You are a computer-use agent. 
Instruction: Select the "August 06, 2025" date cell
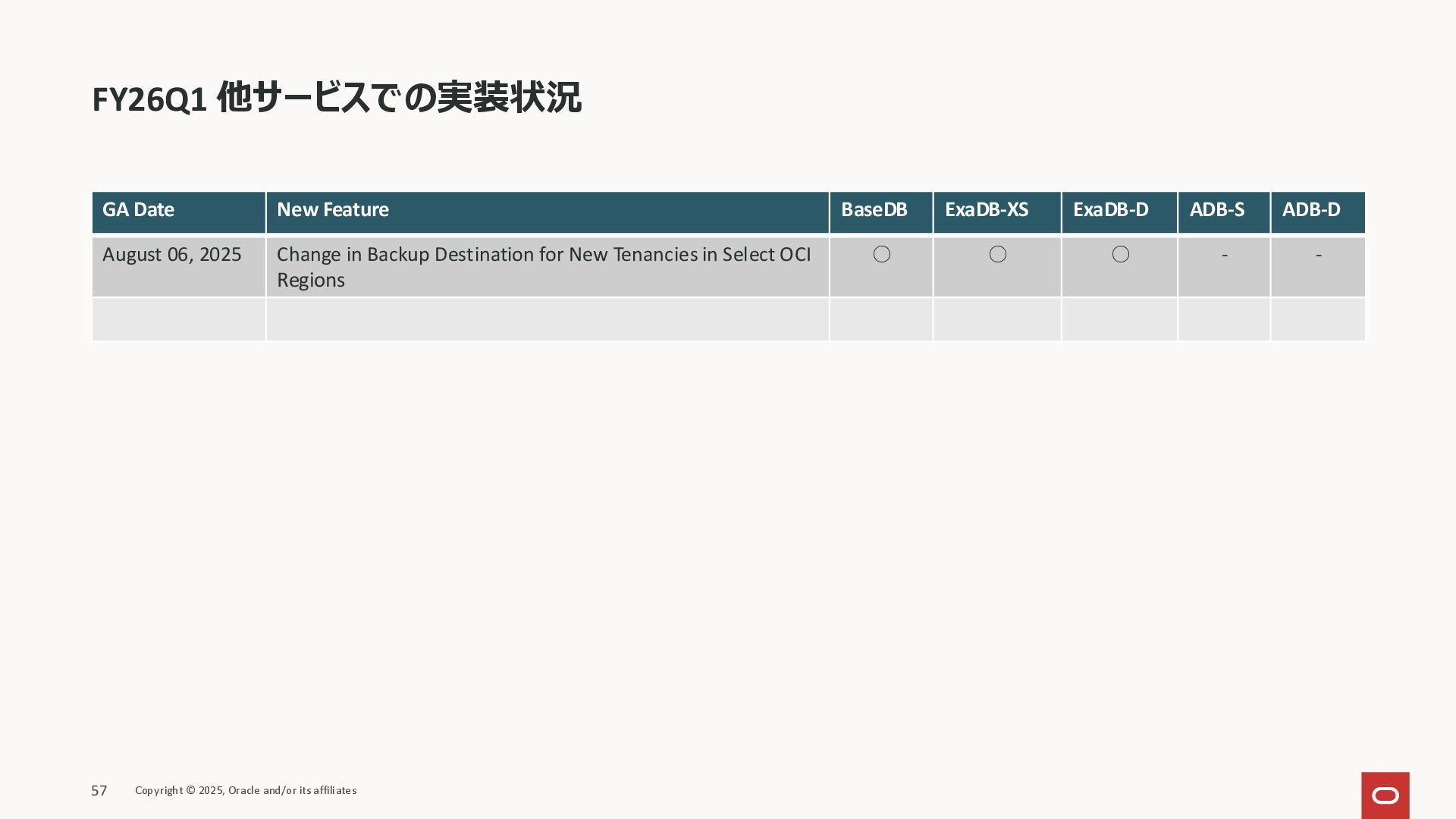click(178, 267)
